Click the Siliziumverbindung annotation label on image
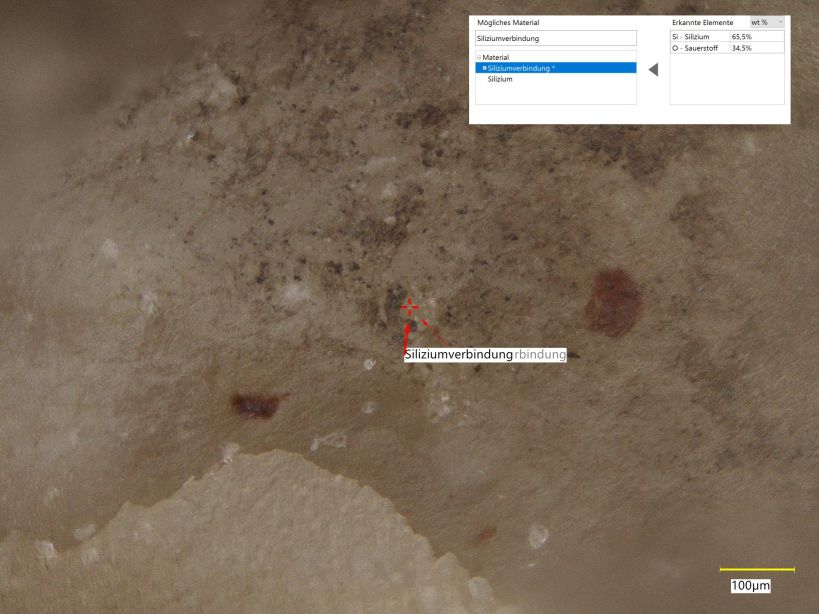 pyautogui.click(x=459, y=355)
